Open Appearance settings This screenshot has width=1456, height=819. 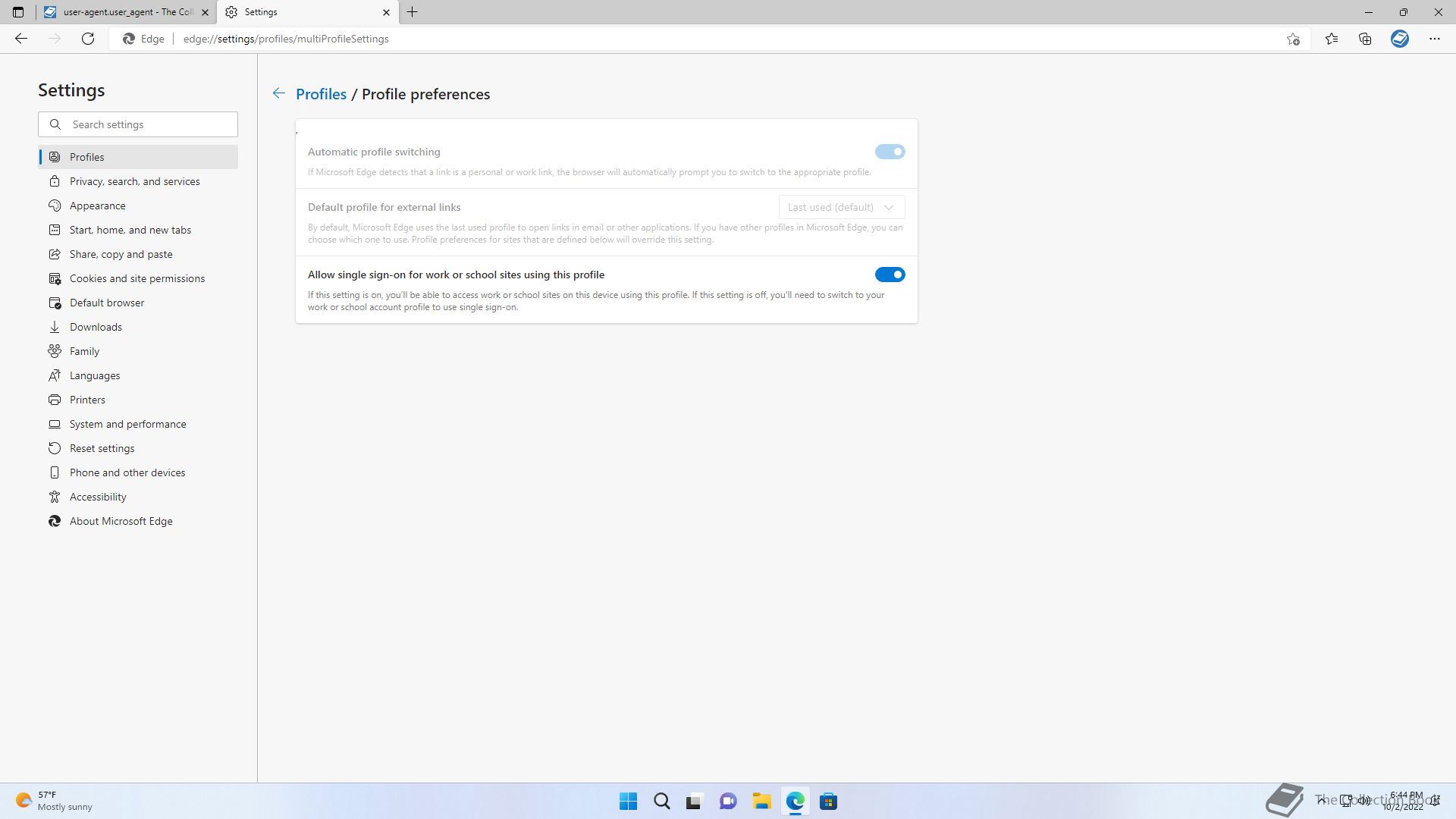pyautogui.click(x=138, y=206)
